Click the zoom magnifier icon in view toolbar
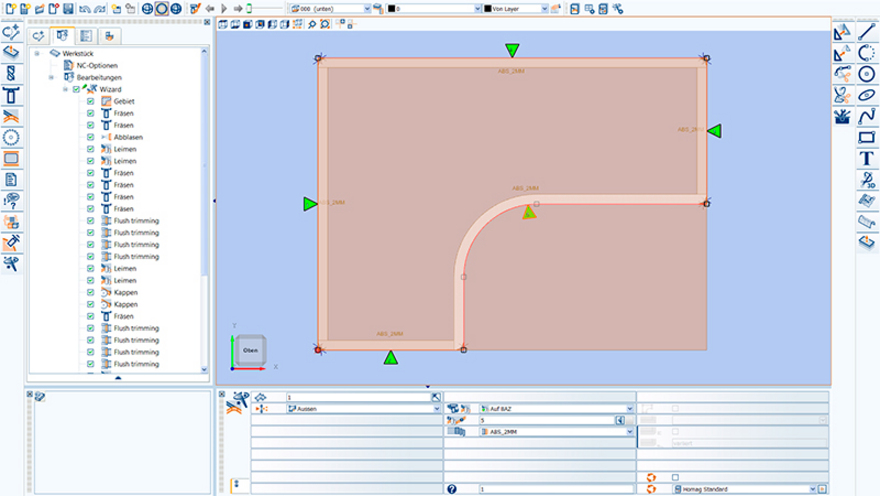The height and width of the screenshot is (496, 880). click(312, 24)
